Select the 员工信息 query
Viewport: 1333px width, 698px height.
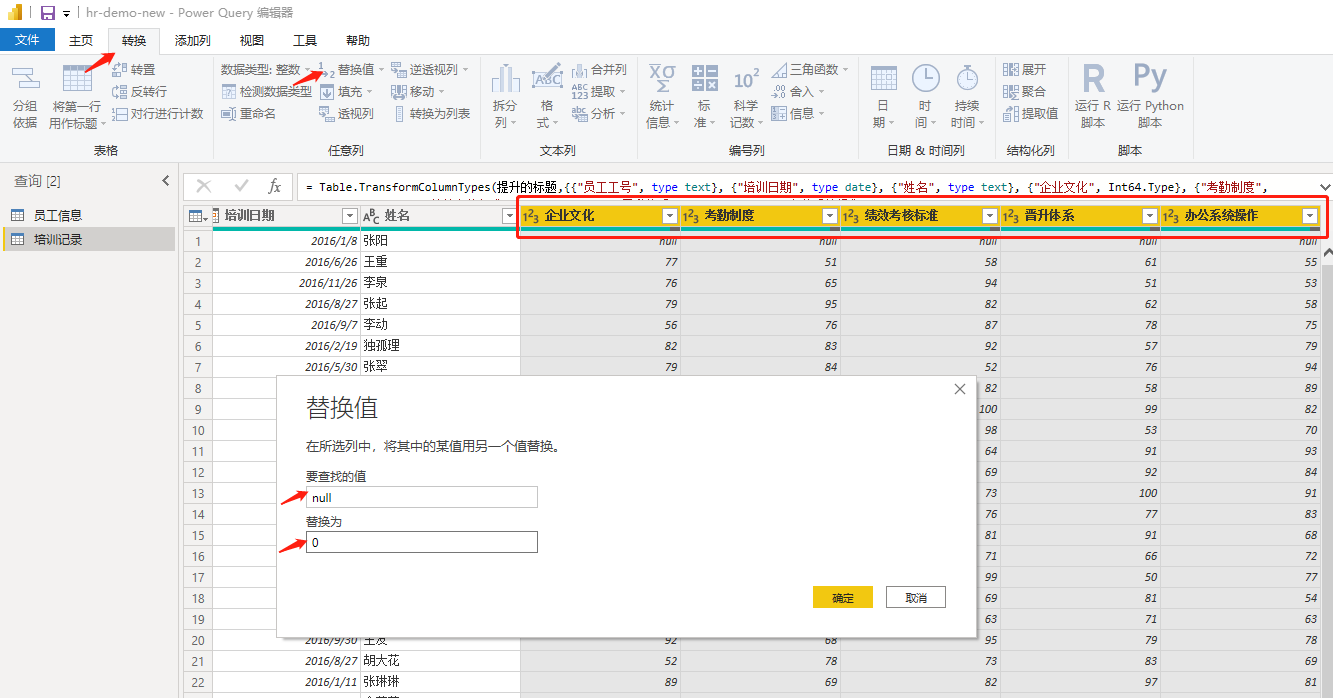coord(57,215)
